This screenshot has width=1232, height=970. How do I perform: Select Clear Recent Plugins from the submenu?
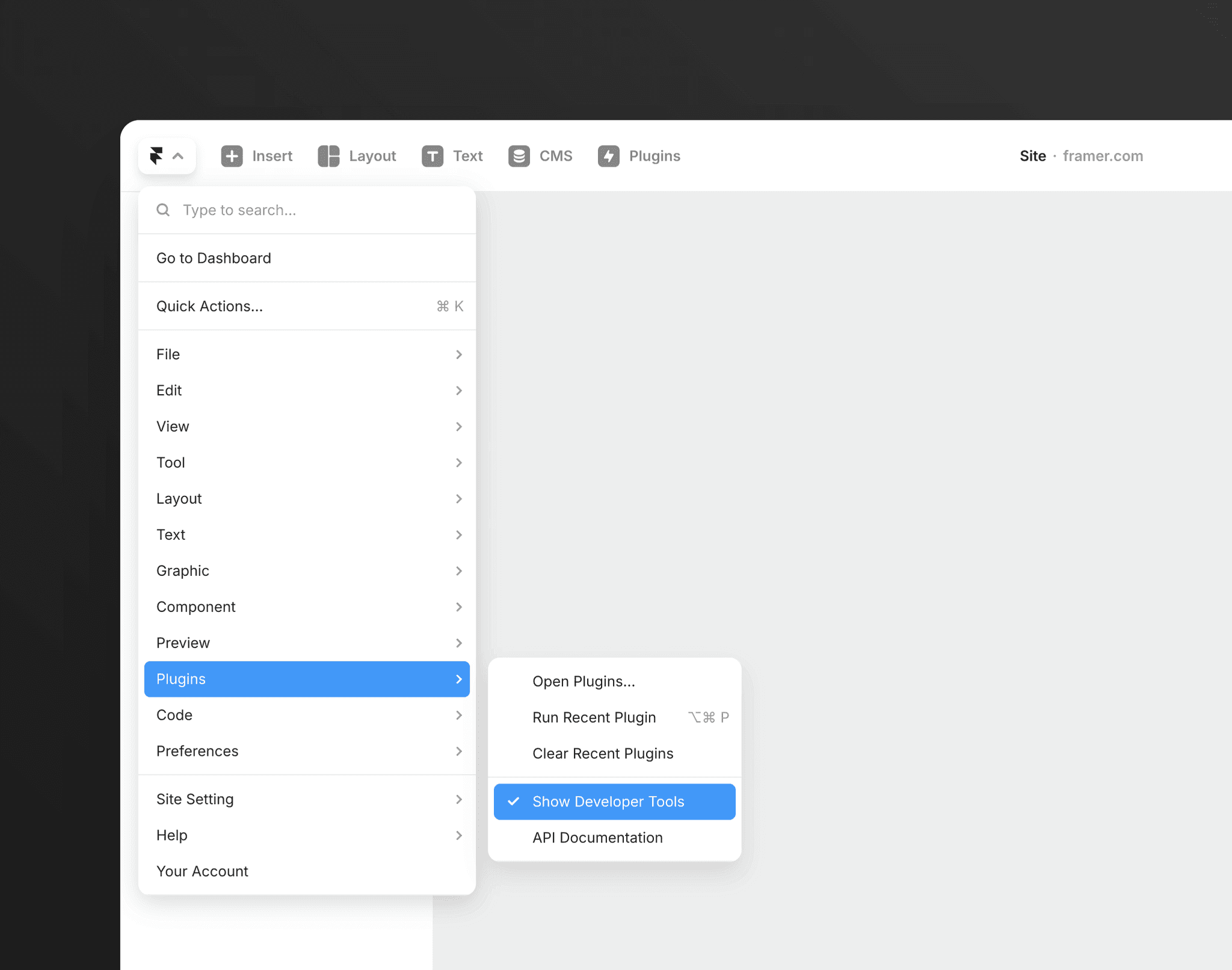(602, 753)
